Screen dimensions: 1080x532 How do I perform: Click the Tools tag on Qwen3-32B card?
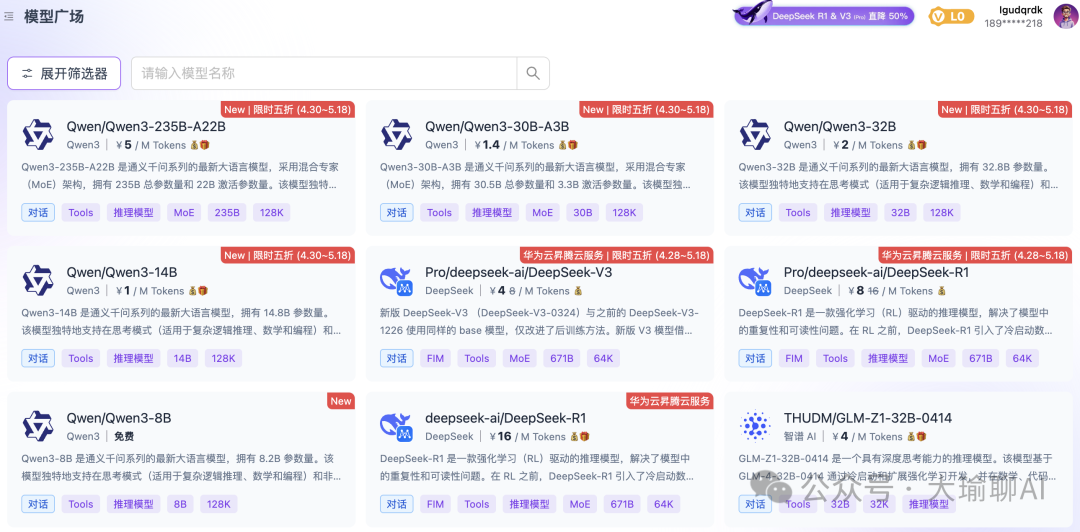[798, 212]
